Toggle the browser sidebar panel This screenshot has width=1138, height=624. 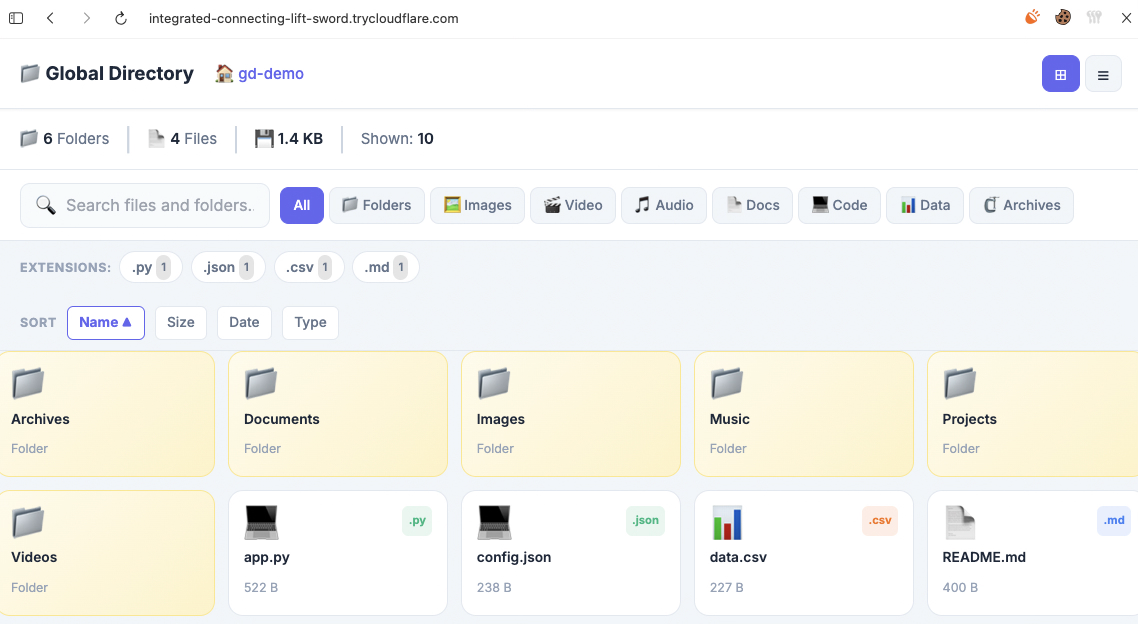point(16,18)
